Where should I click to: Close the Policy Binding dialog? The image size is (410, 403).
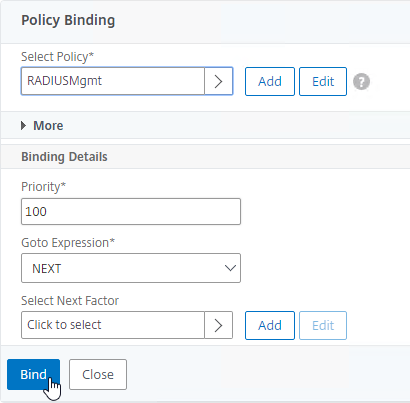click(x=98, y=374)
